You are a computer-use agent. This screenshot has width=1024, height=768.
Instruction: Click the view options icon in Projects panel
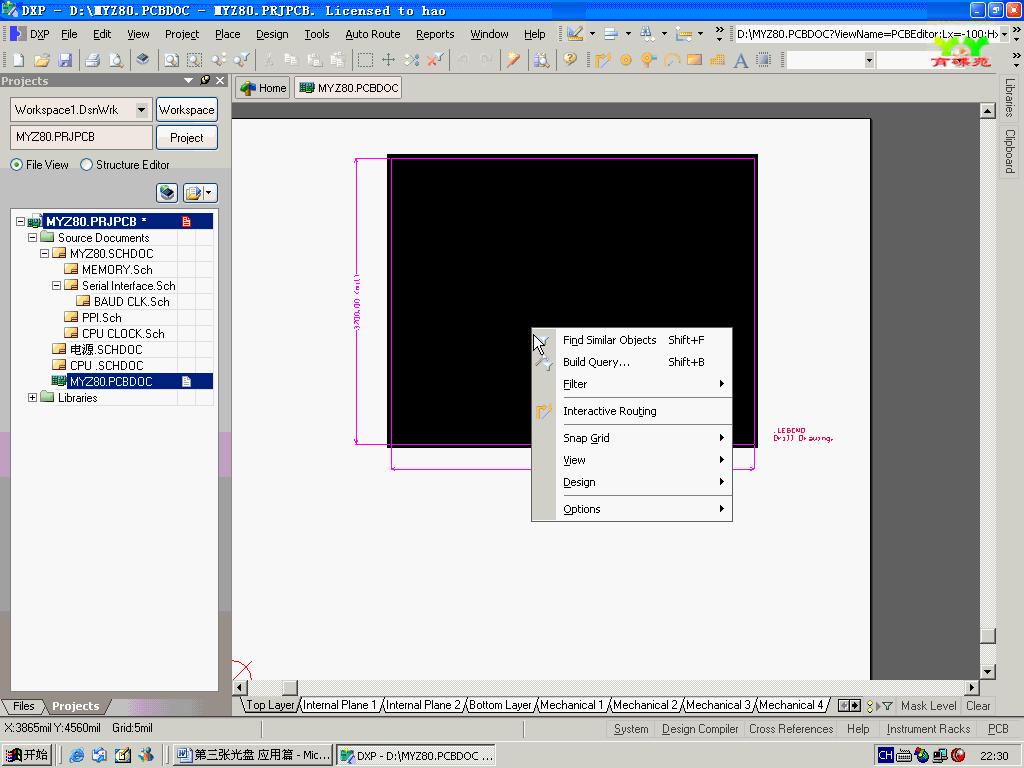[x=200, y=193]
